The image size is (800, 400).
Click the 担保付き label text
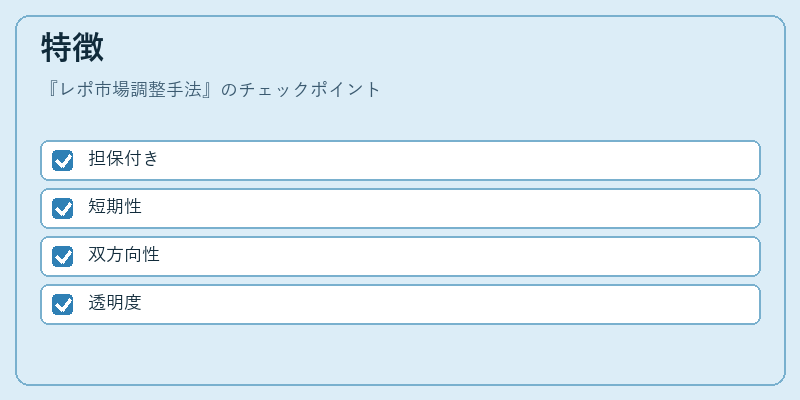click(x=123, y=159)
